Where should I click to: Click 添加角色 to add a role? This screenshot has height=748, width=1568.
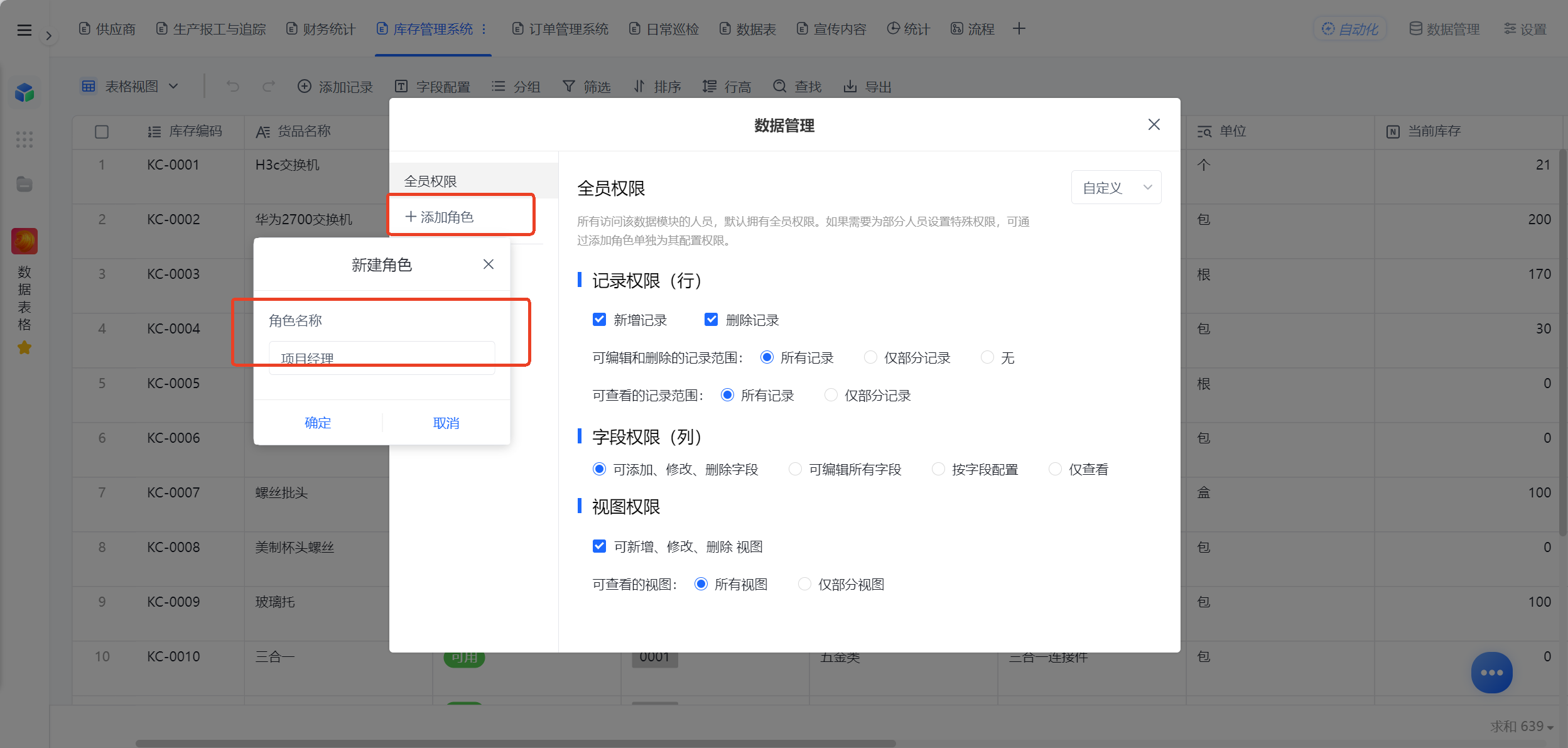(x=440, y=217)
